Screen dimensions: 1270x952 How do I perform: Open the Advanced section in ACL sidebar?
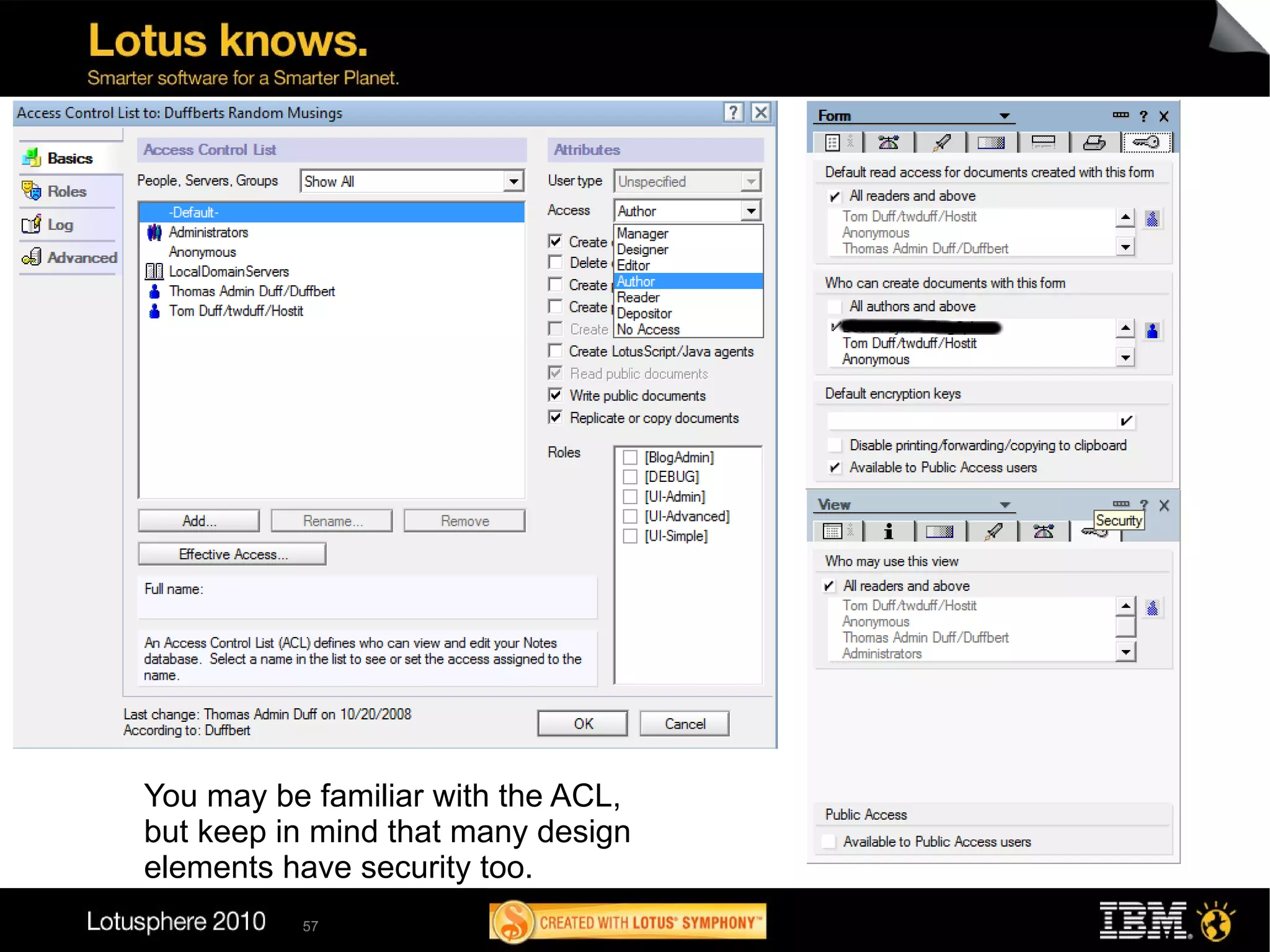click(x=68, y=257)
